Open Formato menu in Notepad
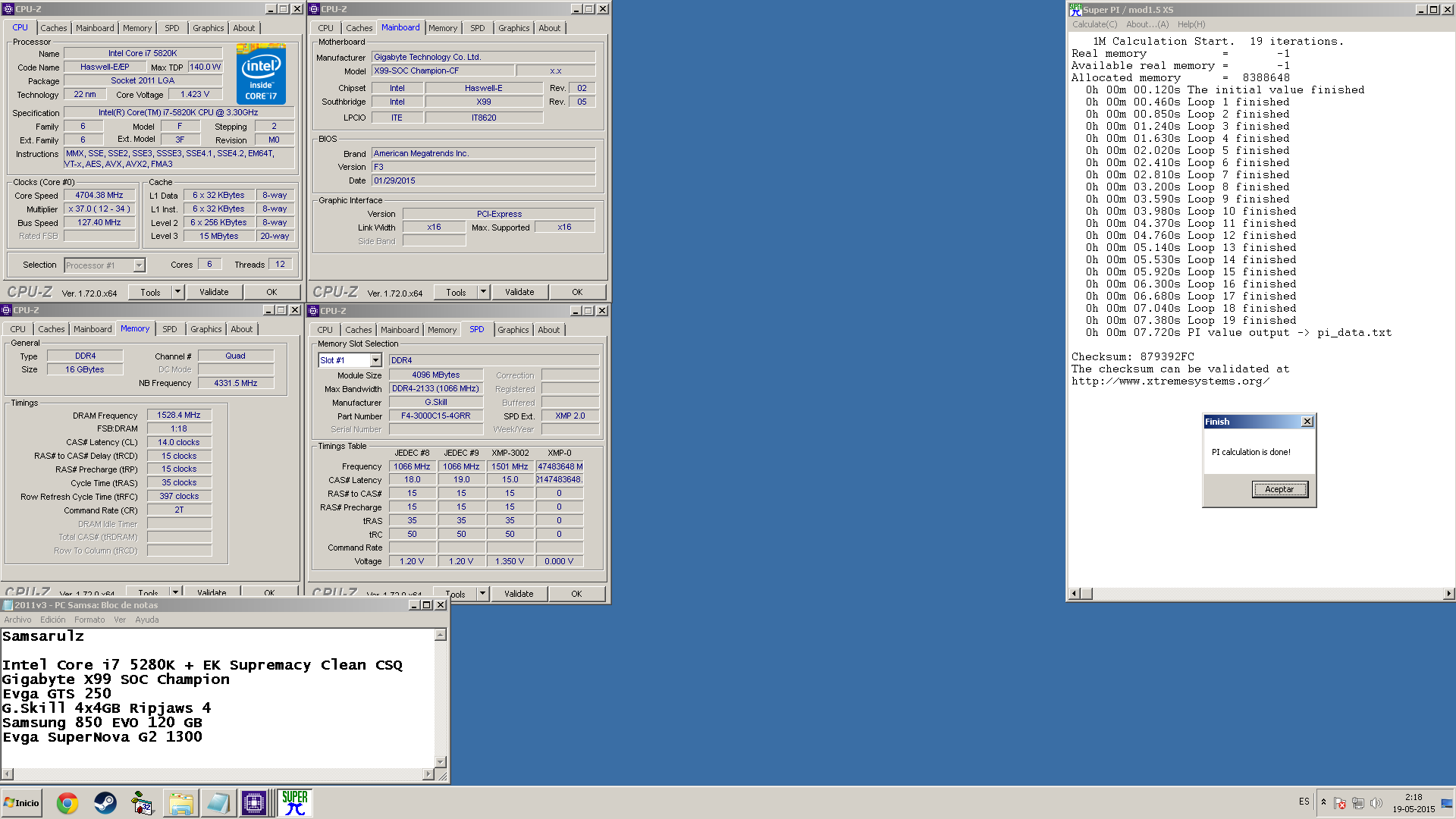 click(89, 620)
